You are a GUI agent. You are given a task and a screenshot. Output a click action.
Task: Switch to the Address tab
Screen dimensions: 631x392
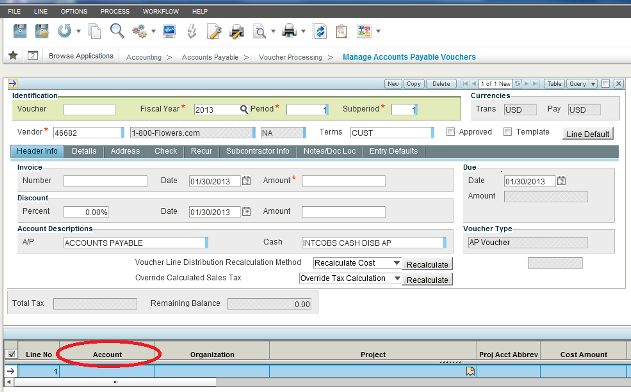point(125,151)
